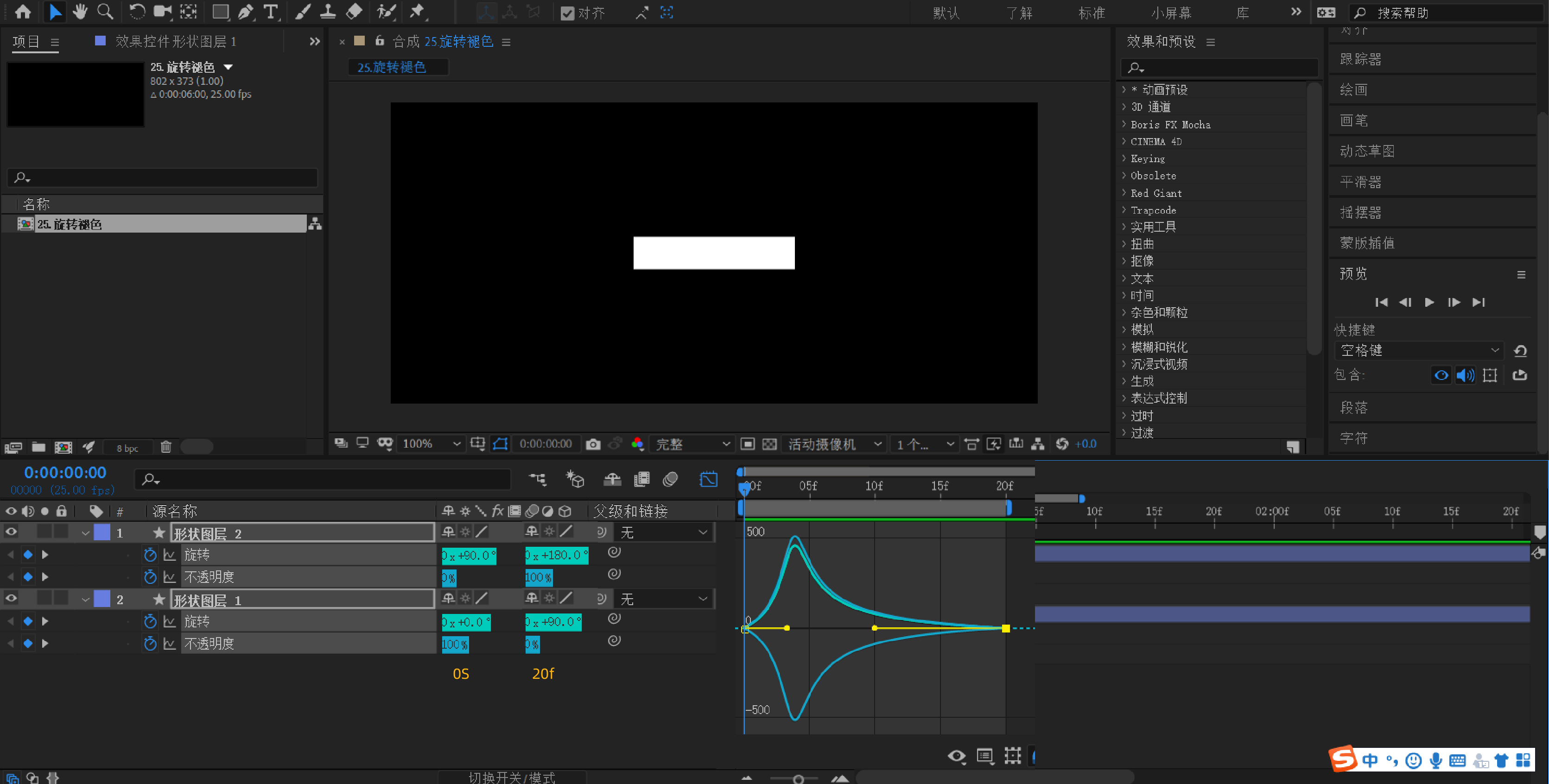Viewport: 1549px width, 784px height.
Task: Toggle the 对齐 snapping checkbox
Action: coord(567,13)
